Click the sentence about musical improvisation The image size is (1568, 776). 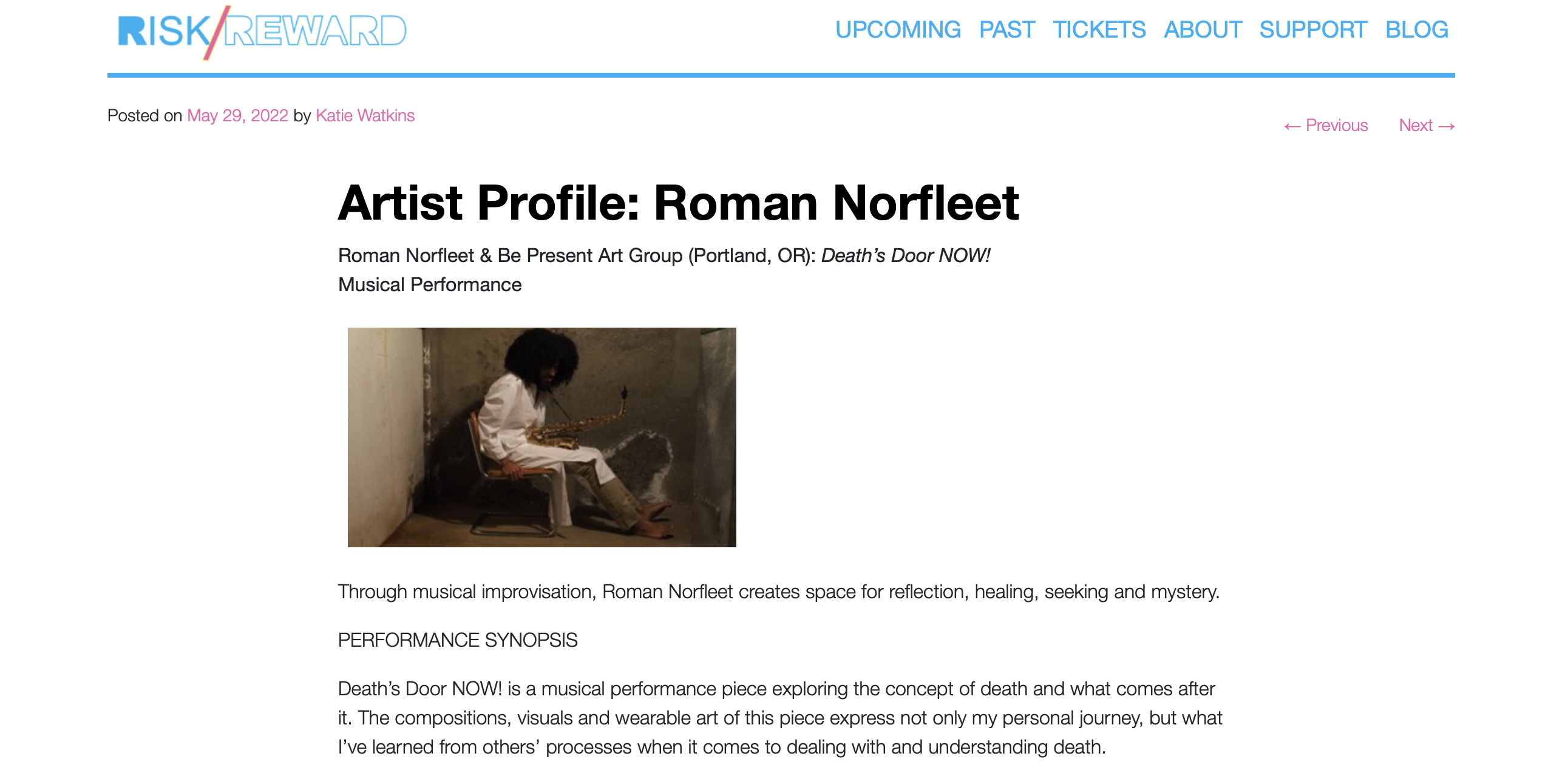[x=778, y=591]
